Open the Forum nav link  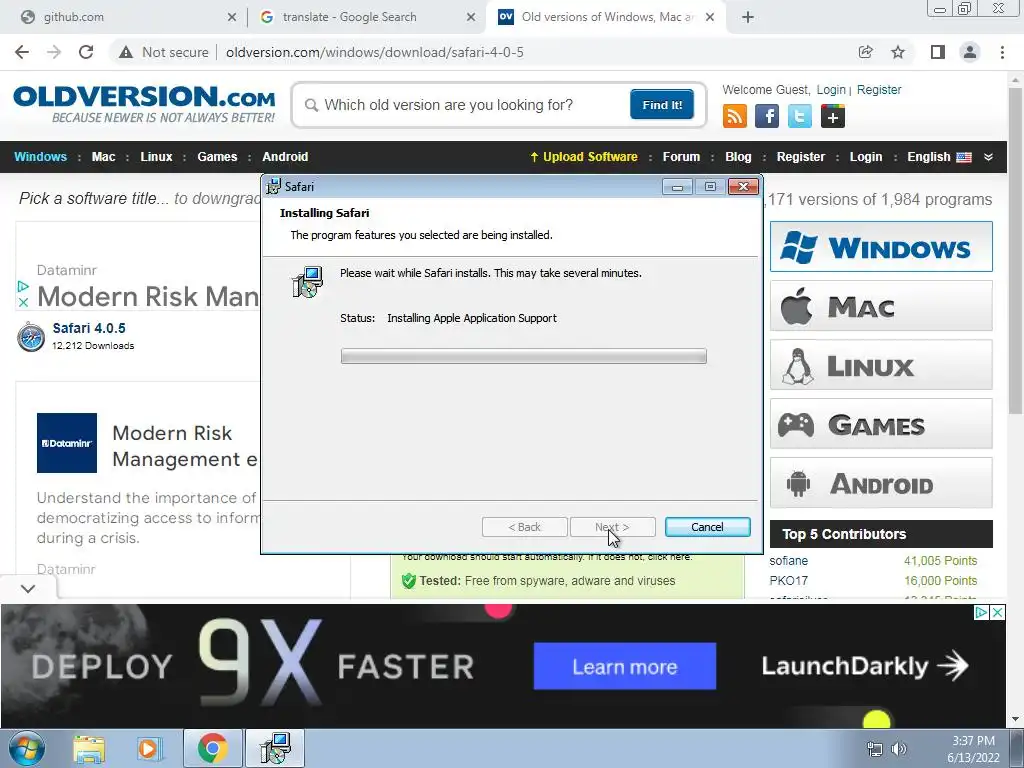pos(681,157)
